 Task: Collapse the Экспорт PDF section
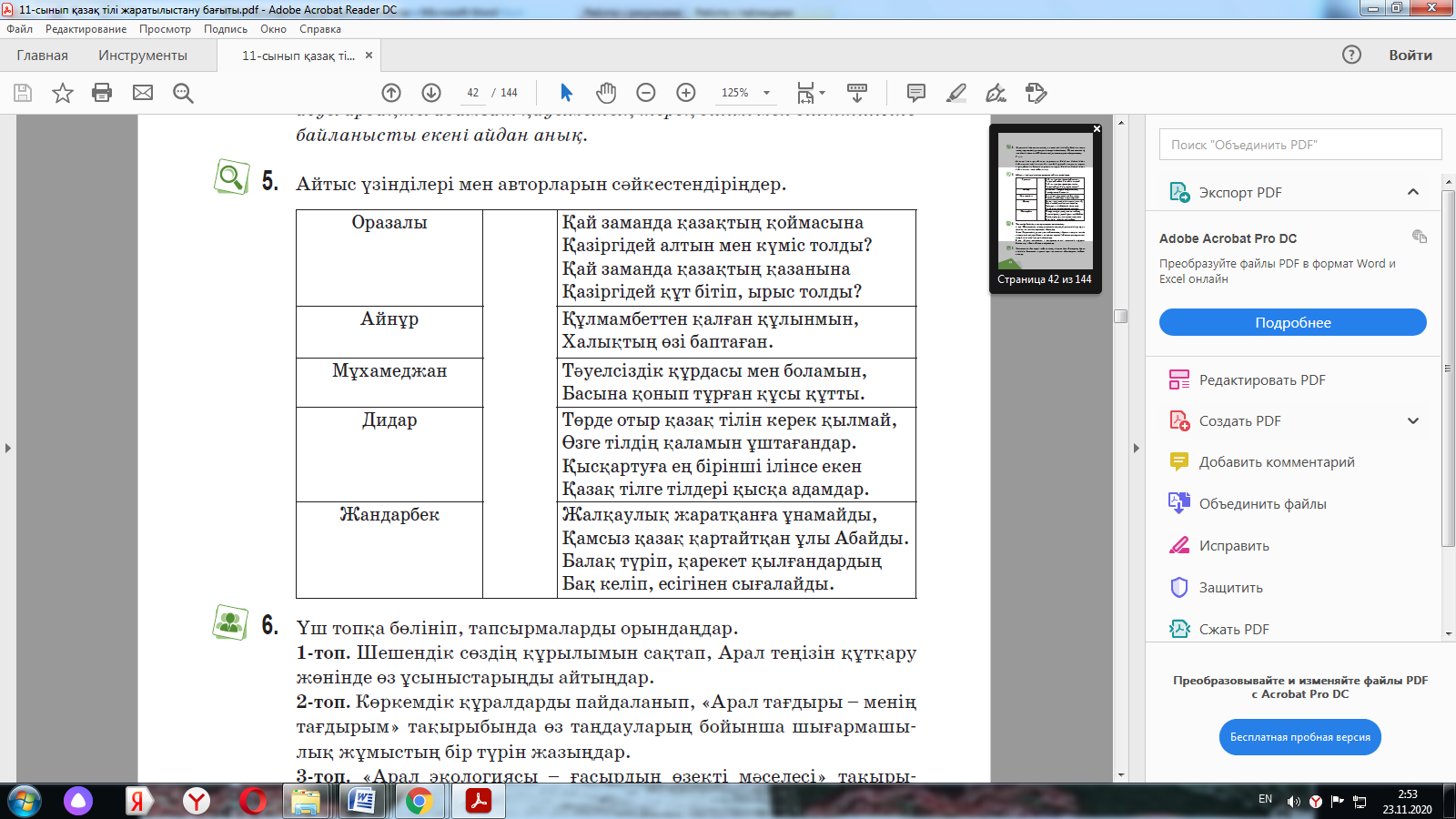(1412, 192)
